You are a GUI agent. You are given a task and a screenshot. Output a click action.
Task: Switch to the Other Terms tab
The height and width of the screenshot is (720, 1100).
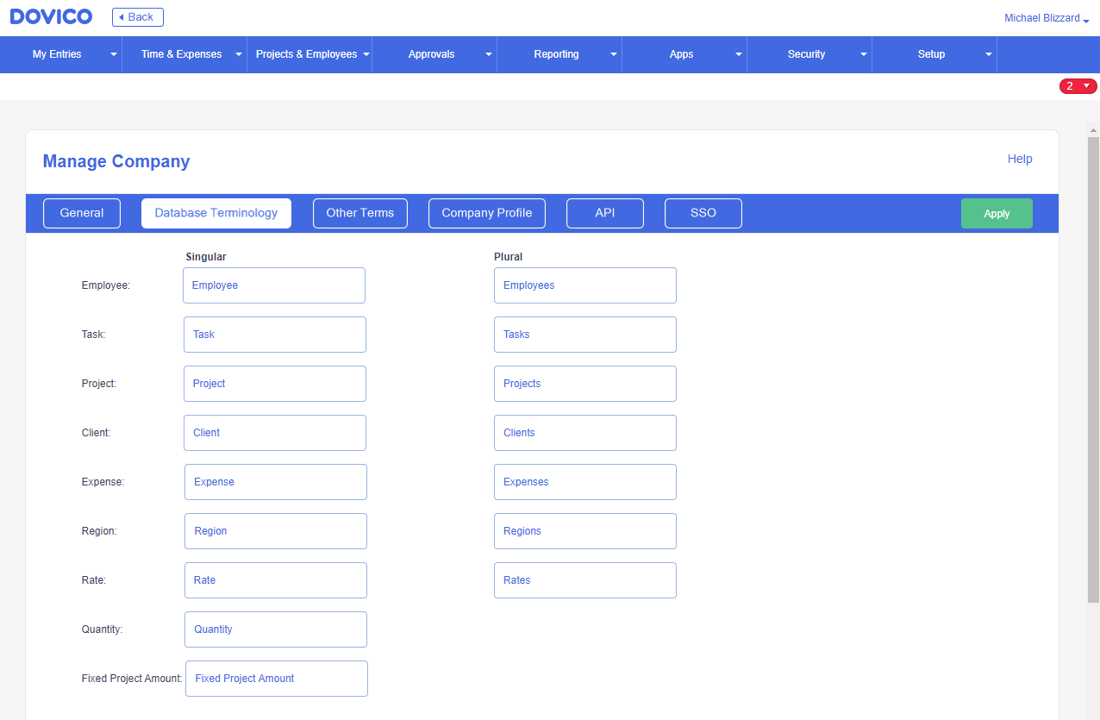pyautogui.click(x=360, y=213)
